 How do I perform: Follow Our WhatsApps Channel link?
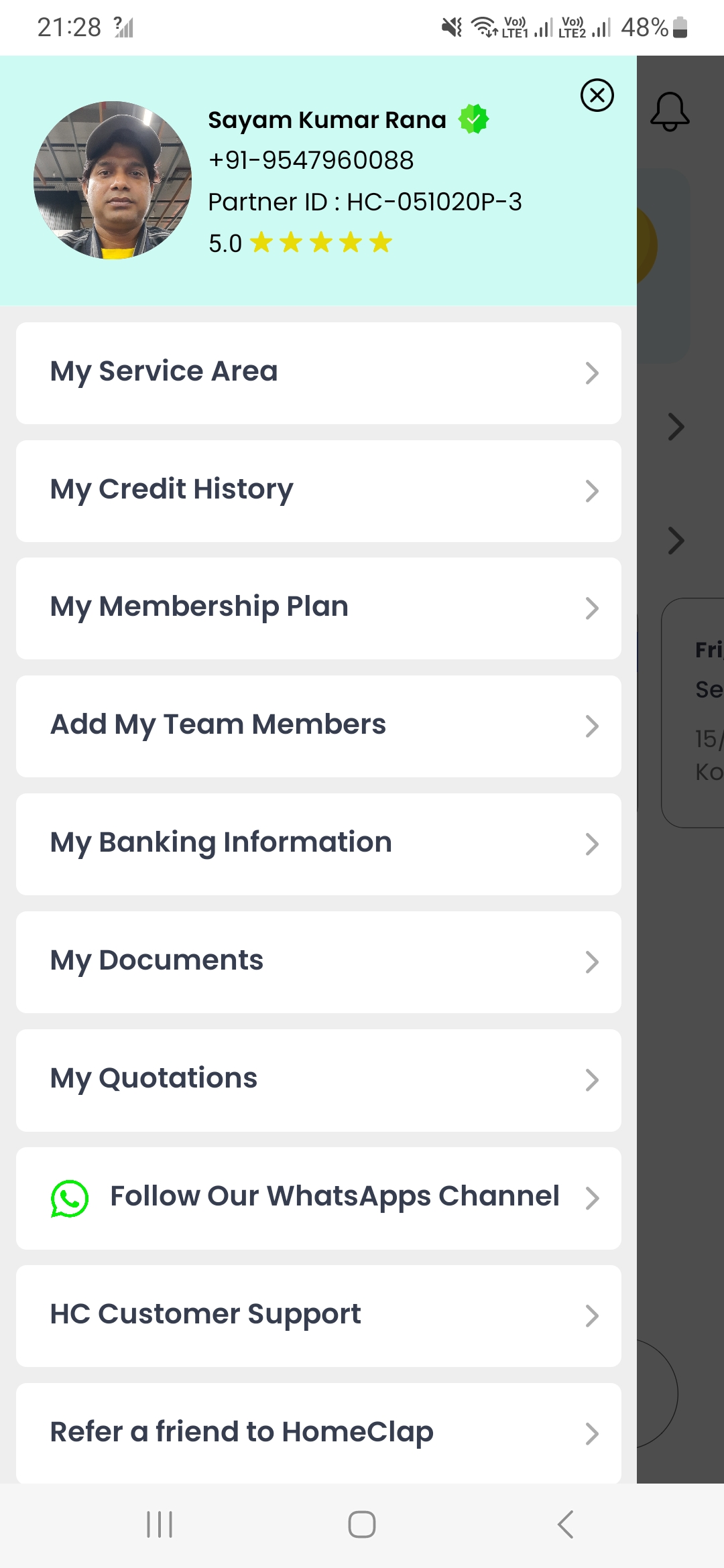[x=334, y=1197]
